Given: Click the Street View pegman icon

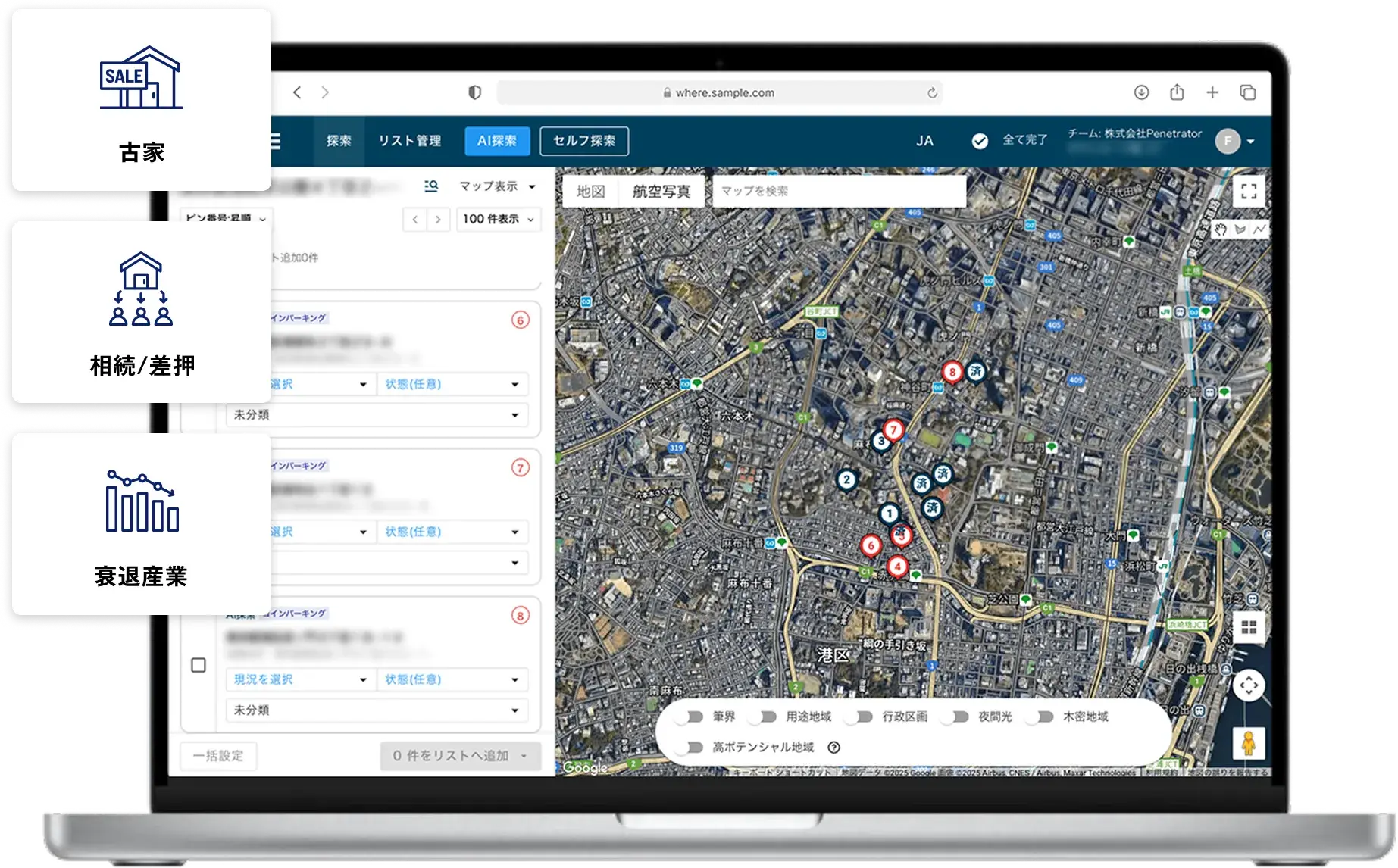Looking at the screenshot, I should pyautogui.click(x=1248, y=742).
